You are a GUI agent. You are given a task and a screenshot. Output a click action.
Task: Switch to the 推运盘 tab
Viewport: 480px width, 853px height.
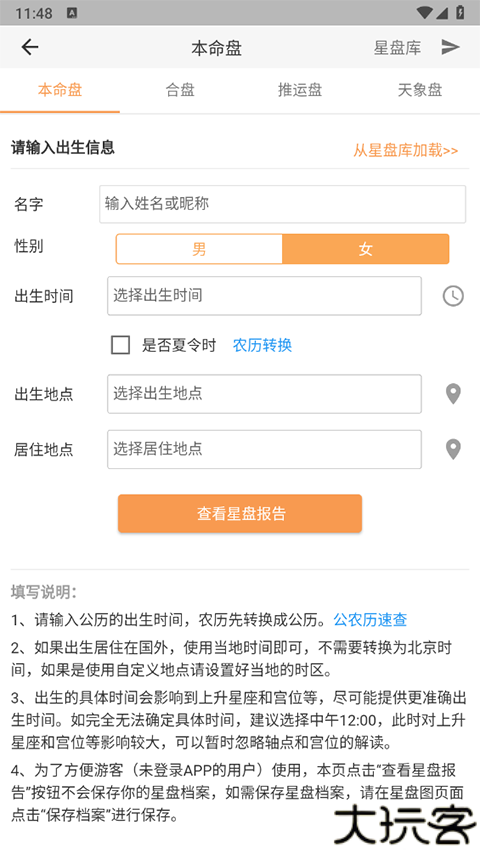pos(300,90)
